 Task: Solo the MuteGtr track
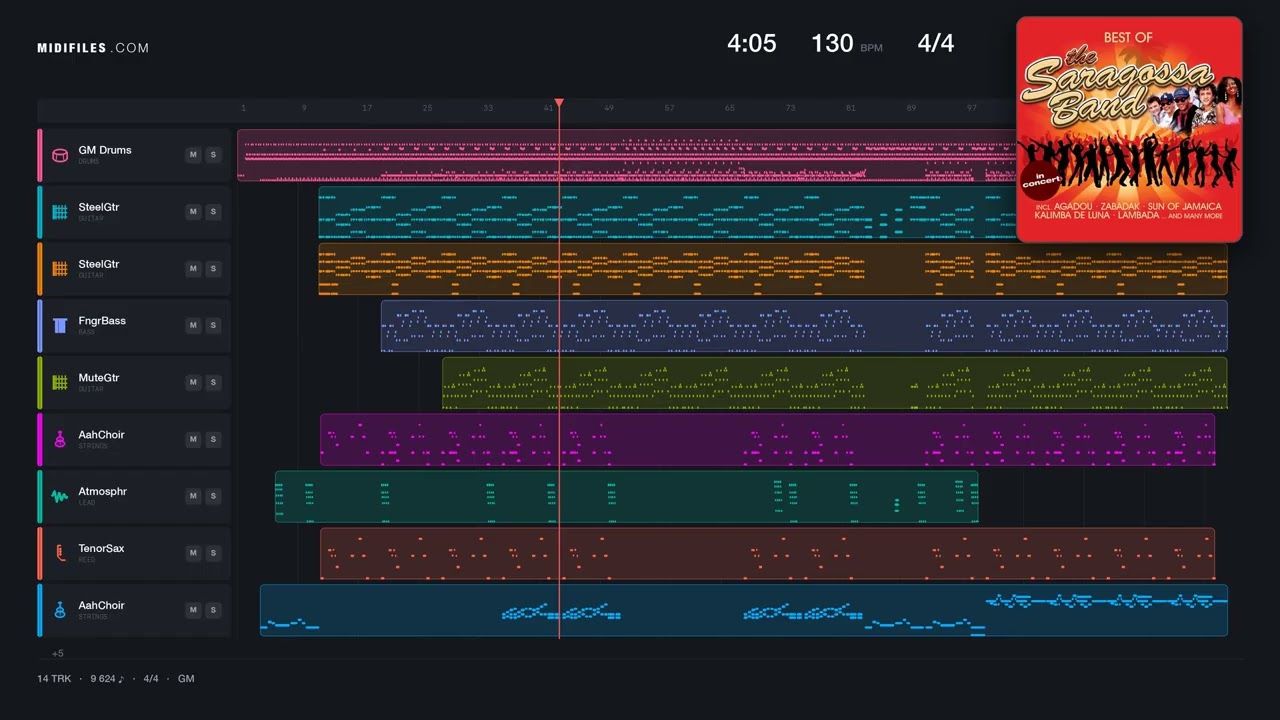[212, 383]
